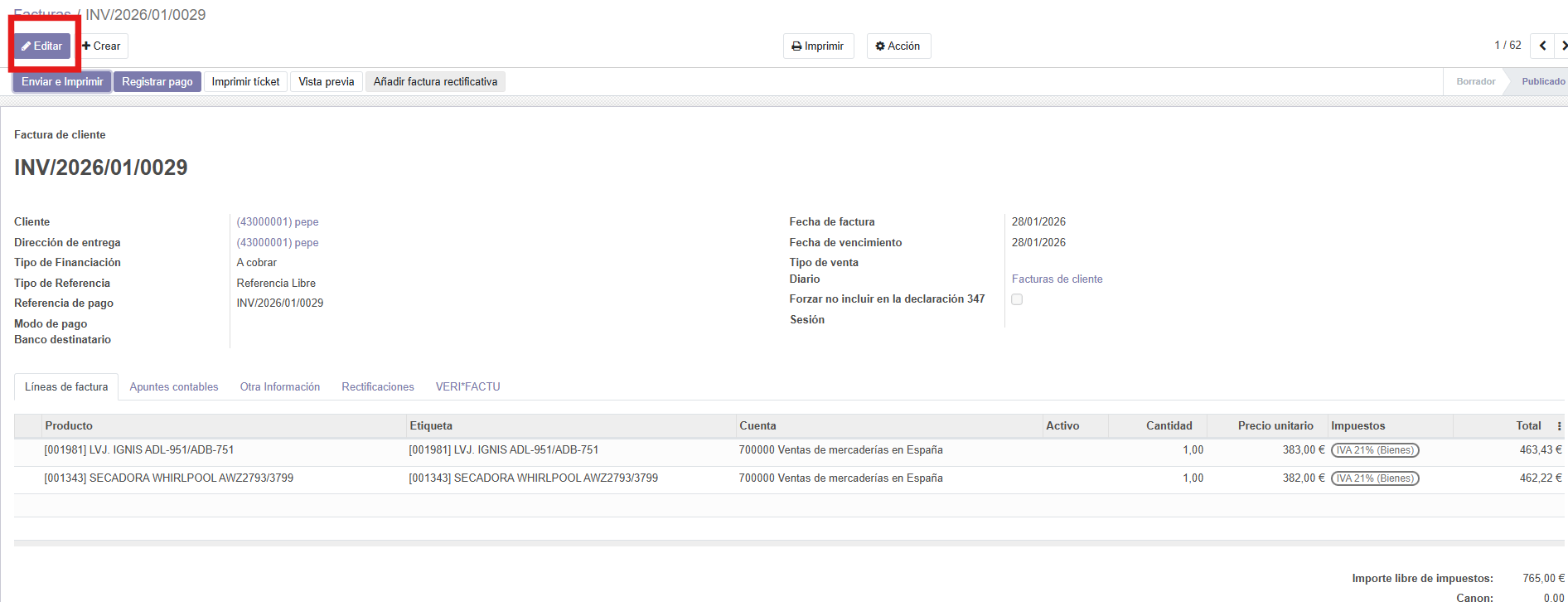
Task: Open Facturas de cliente journal link
Action: pyautogui.click(x=1057, y=279)
